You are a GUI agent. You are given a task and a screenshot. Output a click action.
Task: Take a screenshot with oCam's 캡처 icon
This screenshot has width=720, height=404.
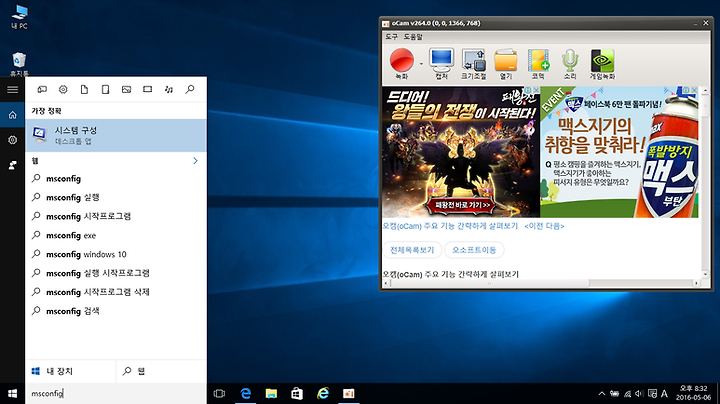click(441, 64)
